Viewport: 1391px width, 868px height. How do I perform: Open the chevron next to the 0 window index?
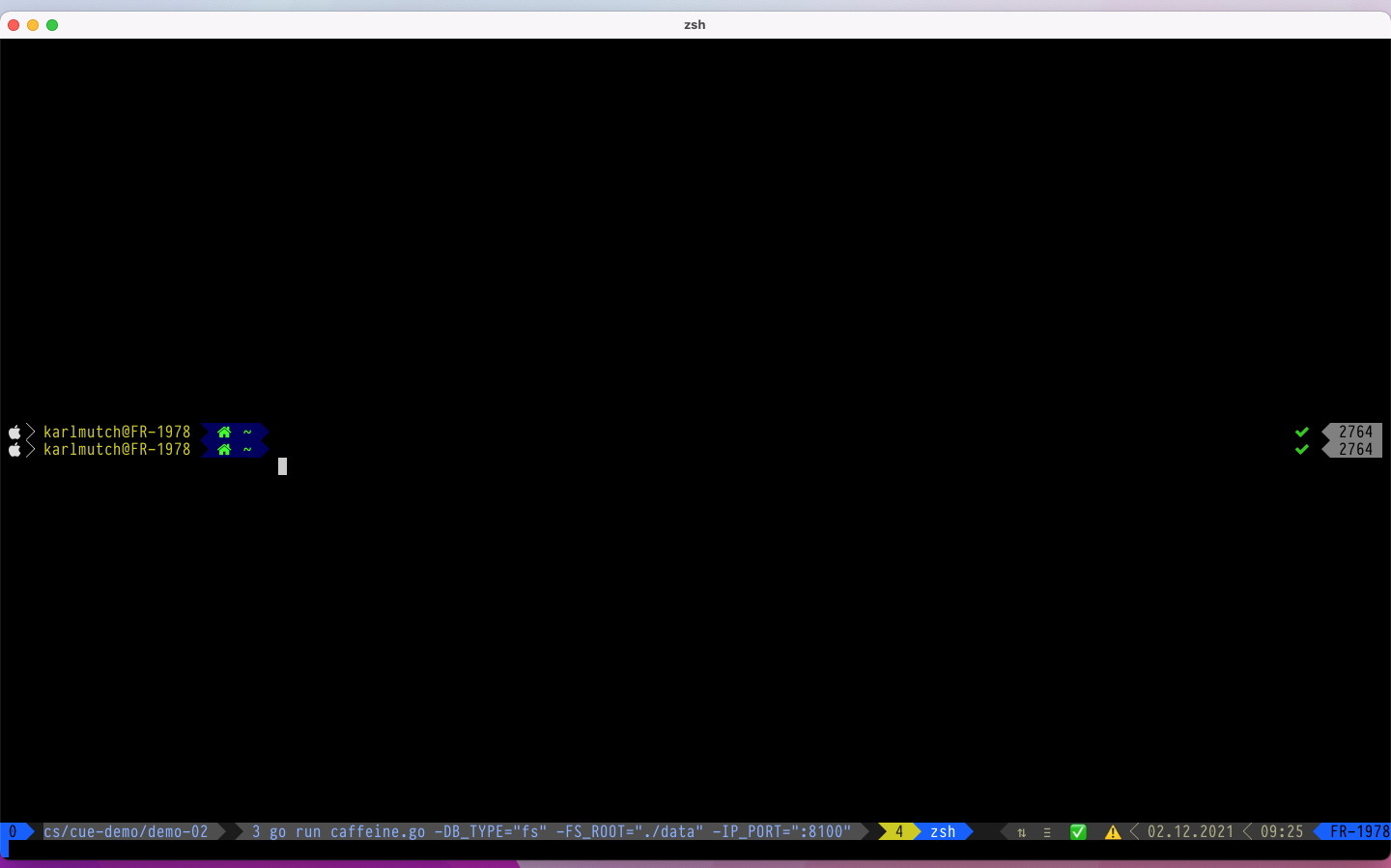[x=32, y=831]
